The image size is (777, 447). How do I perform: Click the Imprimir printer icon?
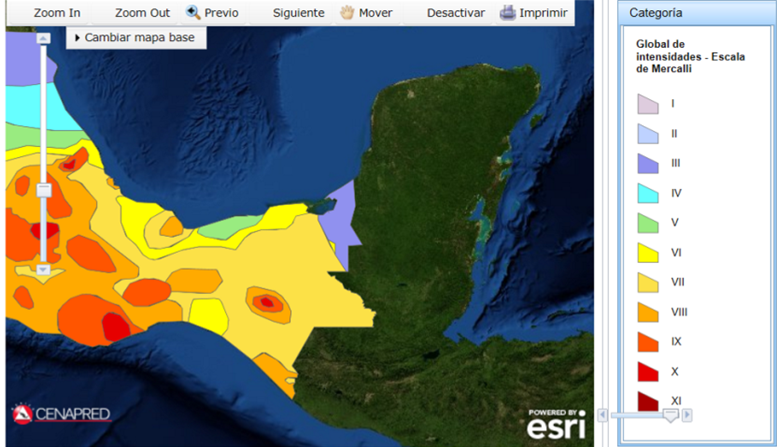[x=508, y=13]
